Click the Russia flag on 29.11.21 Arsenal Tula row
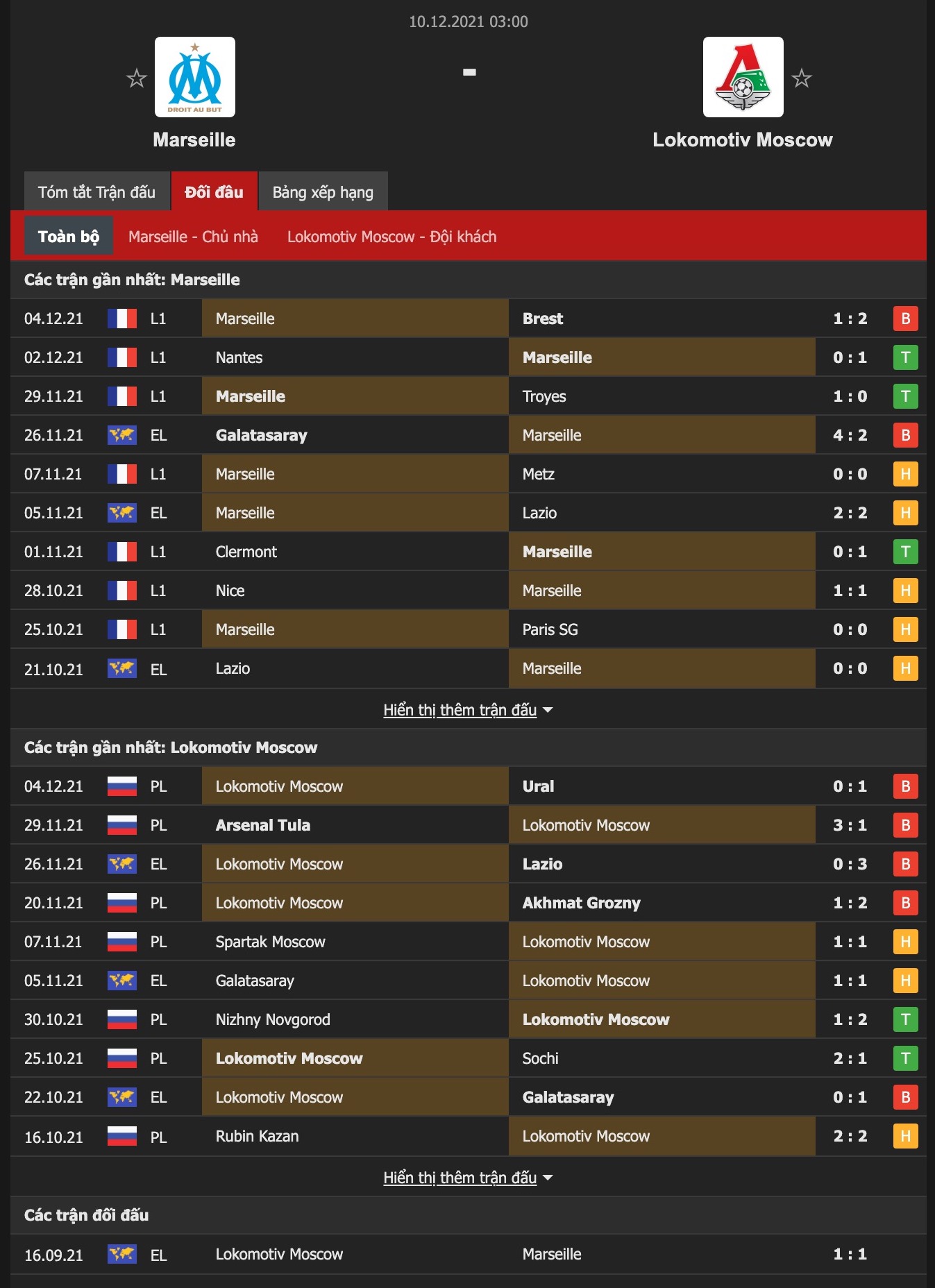This screenshot has width=935, height=1288. tap(122, 825)
